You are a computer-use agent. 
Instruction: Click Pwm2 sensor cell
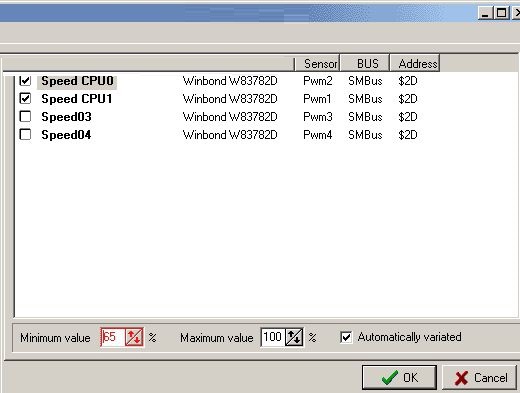(318, 81)
